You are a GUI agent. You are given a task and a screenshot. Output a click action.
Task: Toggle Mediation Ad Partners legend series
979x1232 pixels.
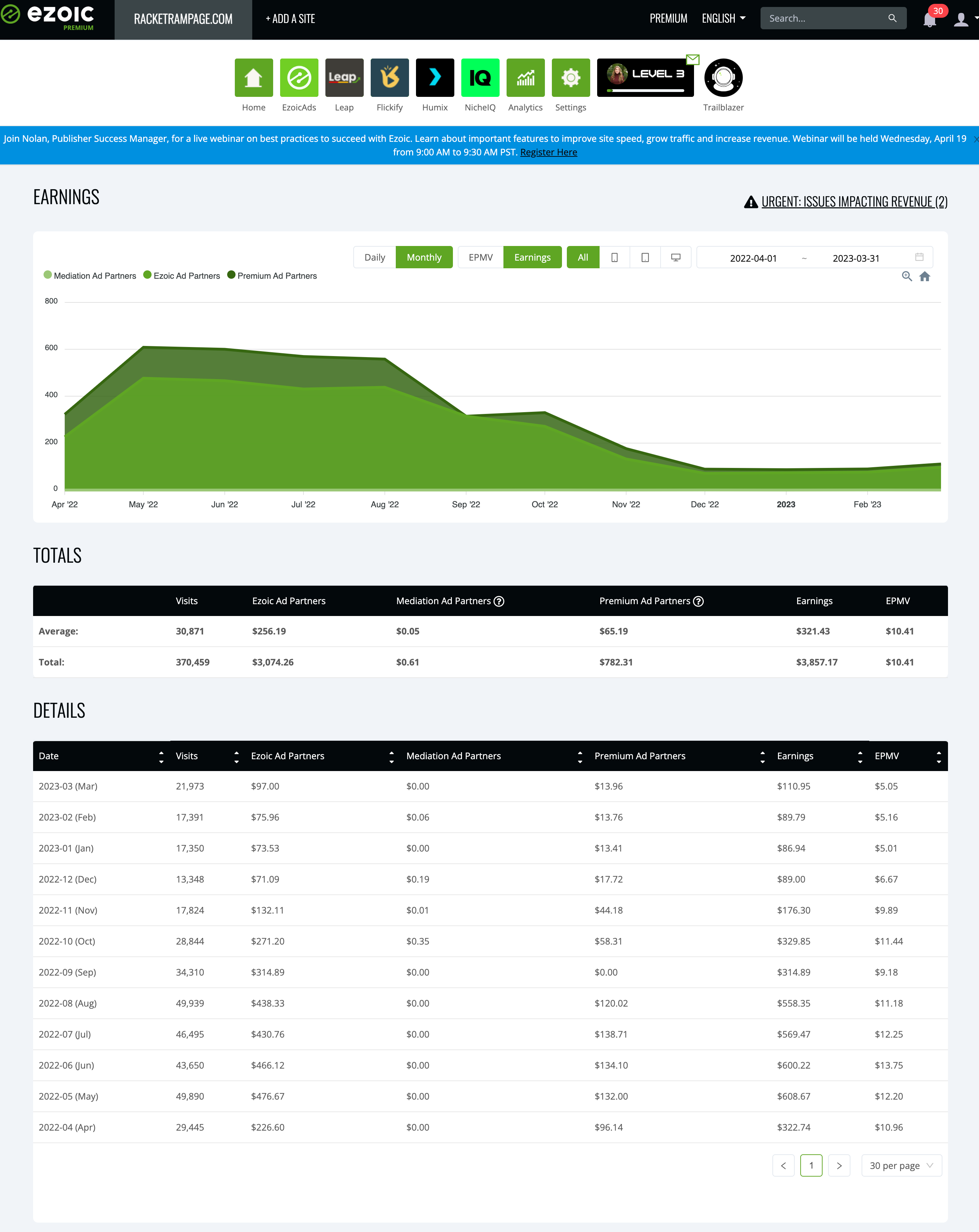click(90, 276)
